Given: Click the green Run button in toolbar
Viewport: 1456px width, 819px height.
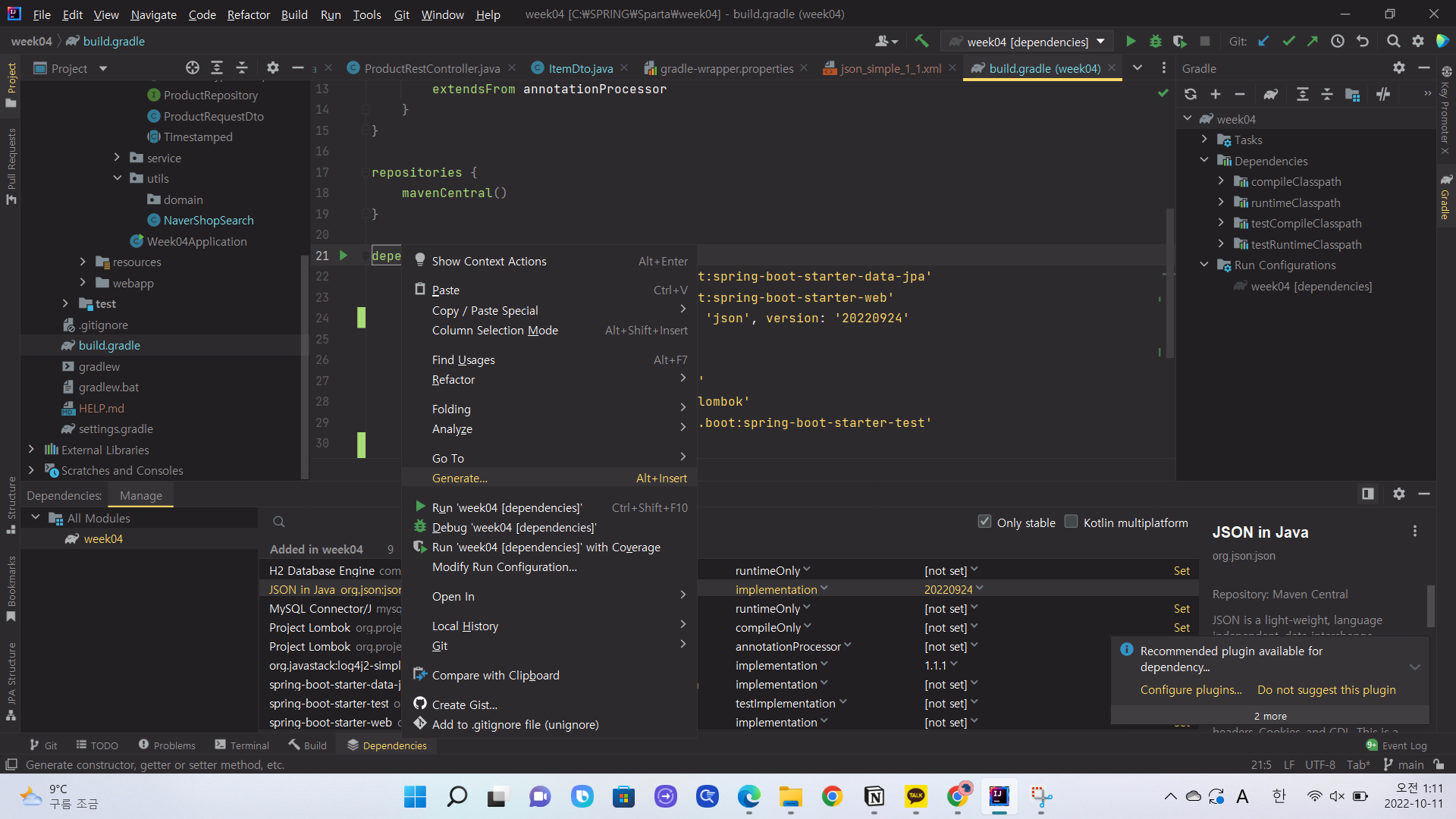Looking at the screenshot, I should pos(1131,42).
